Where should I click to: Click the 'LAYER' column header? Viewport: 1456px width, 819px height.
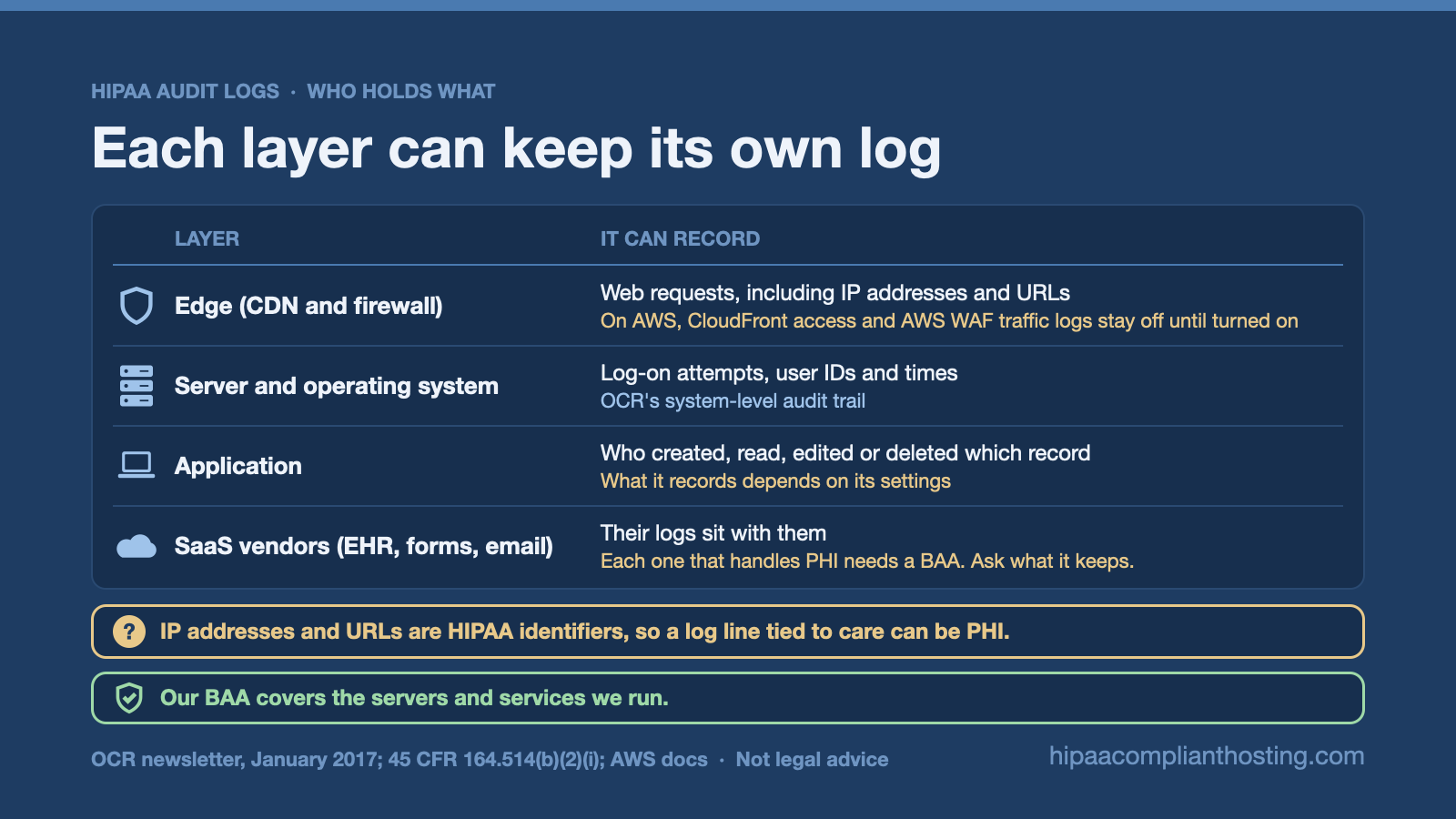click(207, 238)
